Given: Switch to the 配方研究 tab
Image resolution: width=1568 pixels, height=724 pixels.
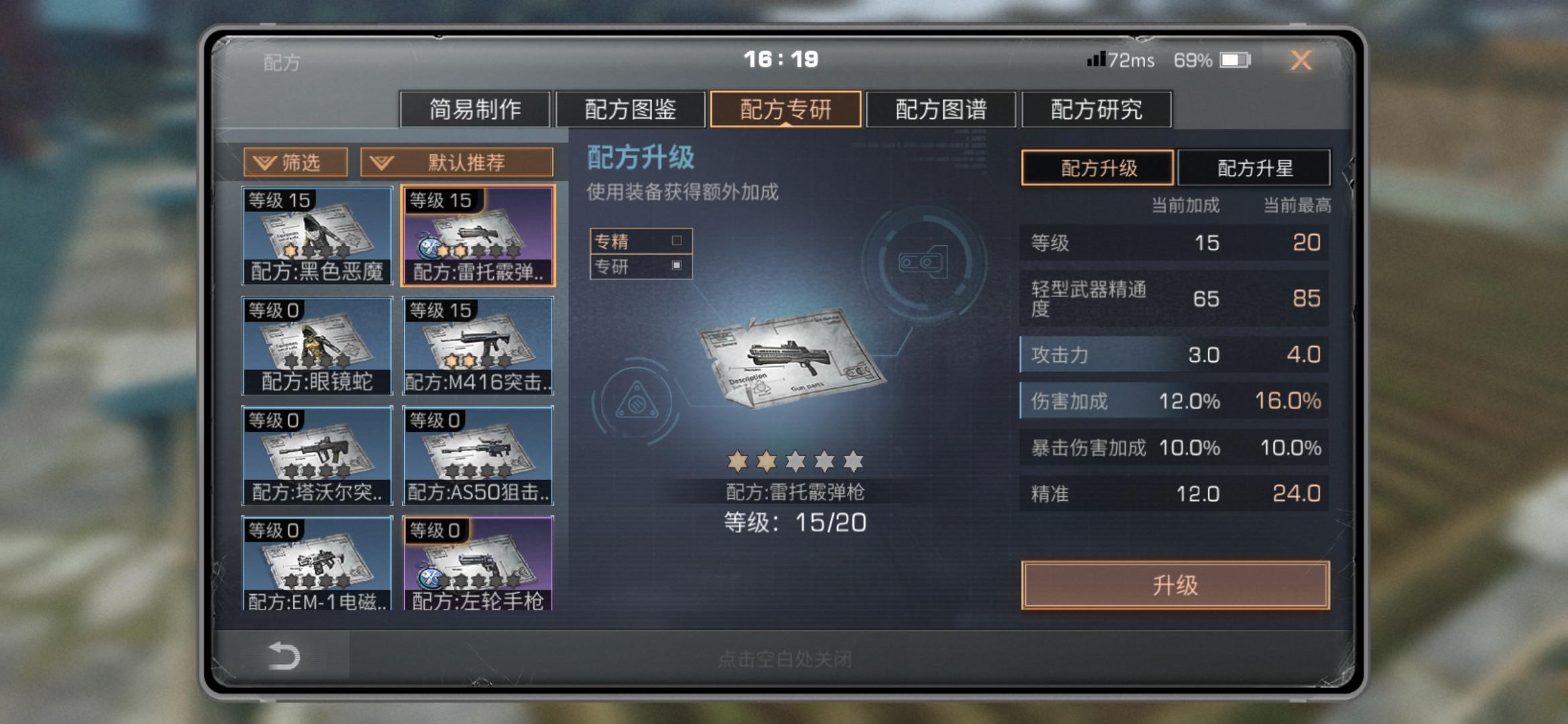Looking at the screenshot, I should pyautogui.click(x=1096, y=109).
